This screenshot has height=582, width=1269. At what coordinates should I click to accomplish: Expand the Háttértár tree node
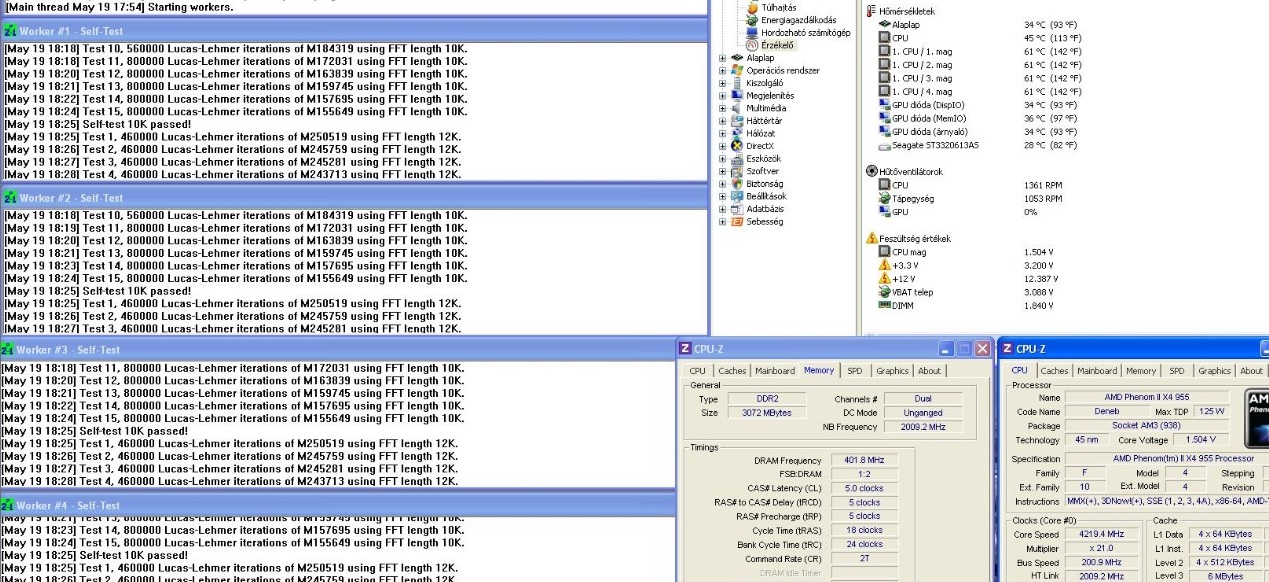tap(722, 121)
